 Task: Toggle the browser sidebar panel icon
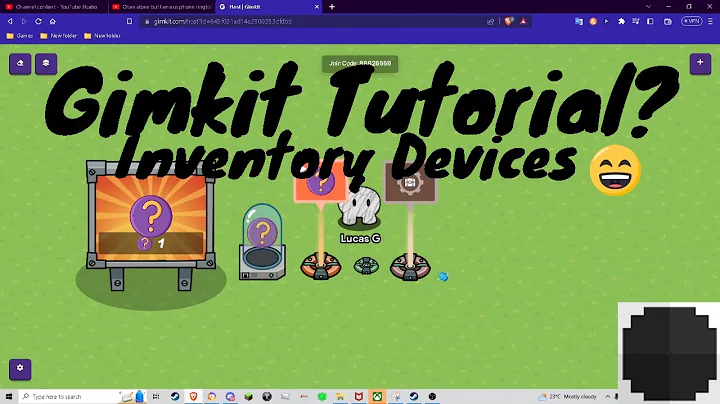pyautogui.click(x=650, y=21)
